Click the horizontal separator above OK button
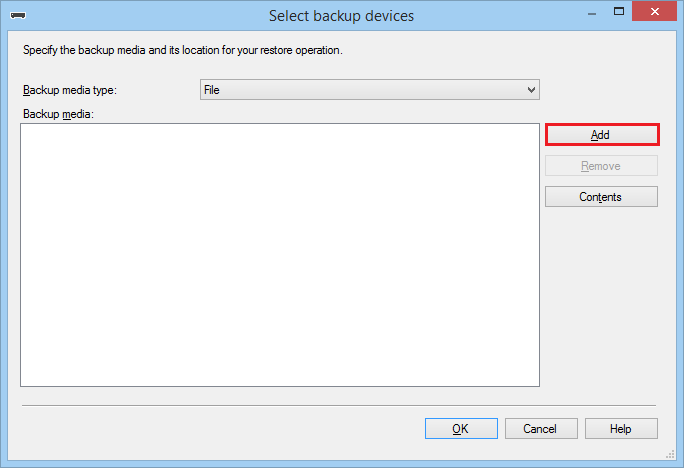Viewport: 685px width, 469px height. tap(340, 405)
